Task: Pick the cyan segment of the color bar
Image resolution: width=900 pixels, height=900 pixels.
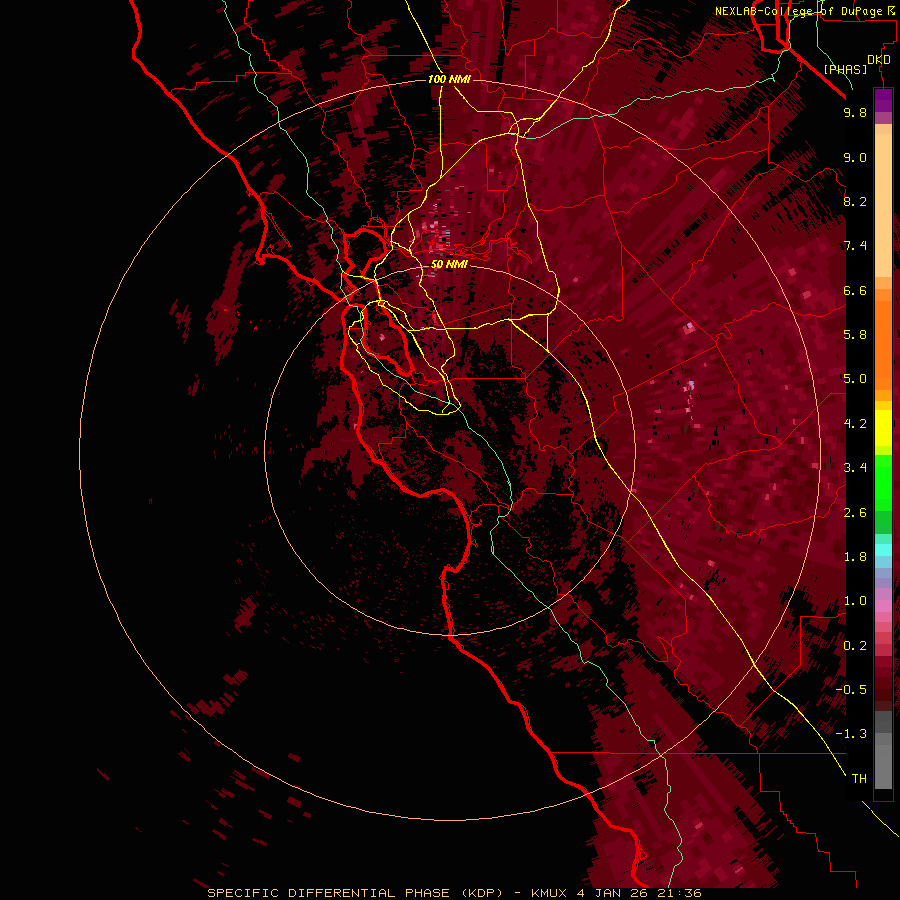Action: pos(883,550)
